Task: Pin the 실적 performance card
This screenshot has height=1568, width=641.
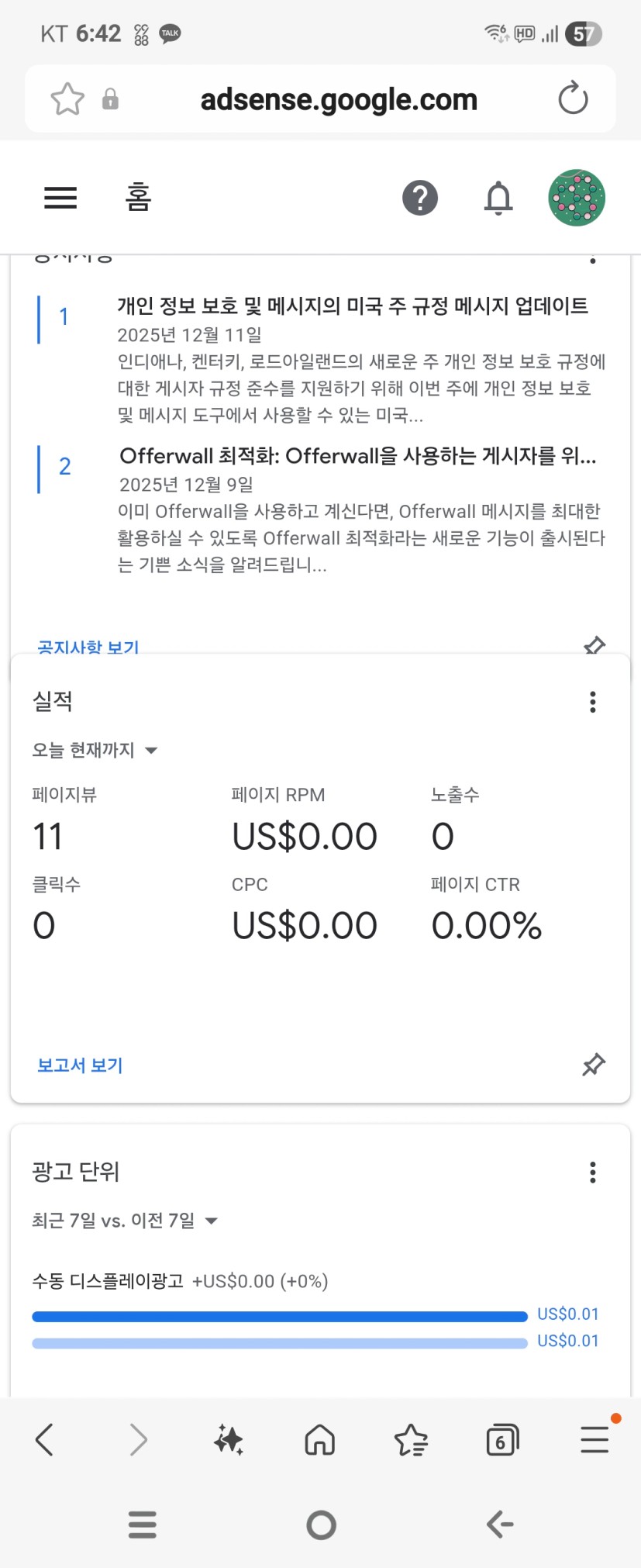Action: click(x=594, y=1065)
